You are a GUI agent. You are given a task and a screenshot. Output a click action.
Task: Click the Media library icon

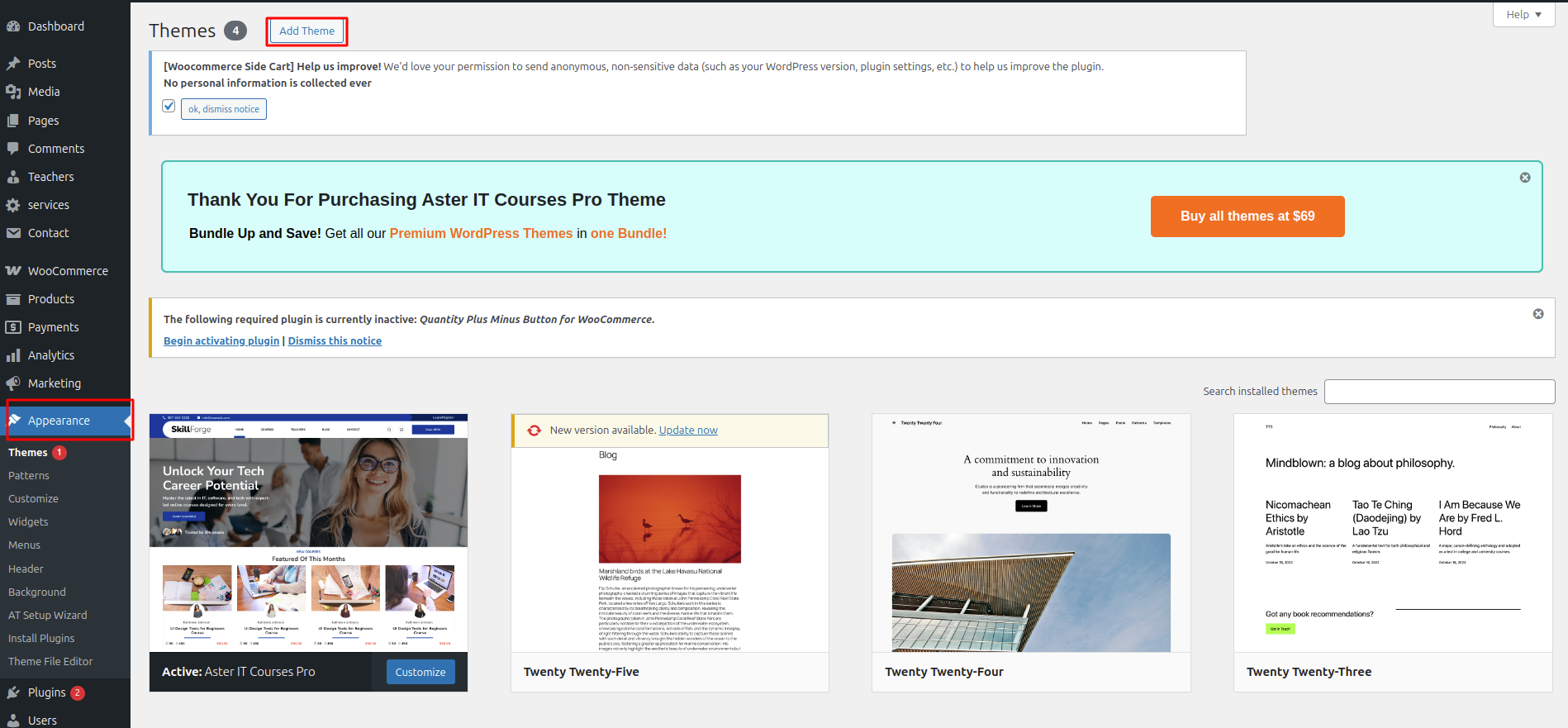(13, 92)
